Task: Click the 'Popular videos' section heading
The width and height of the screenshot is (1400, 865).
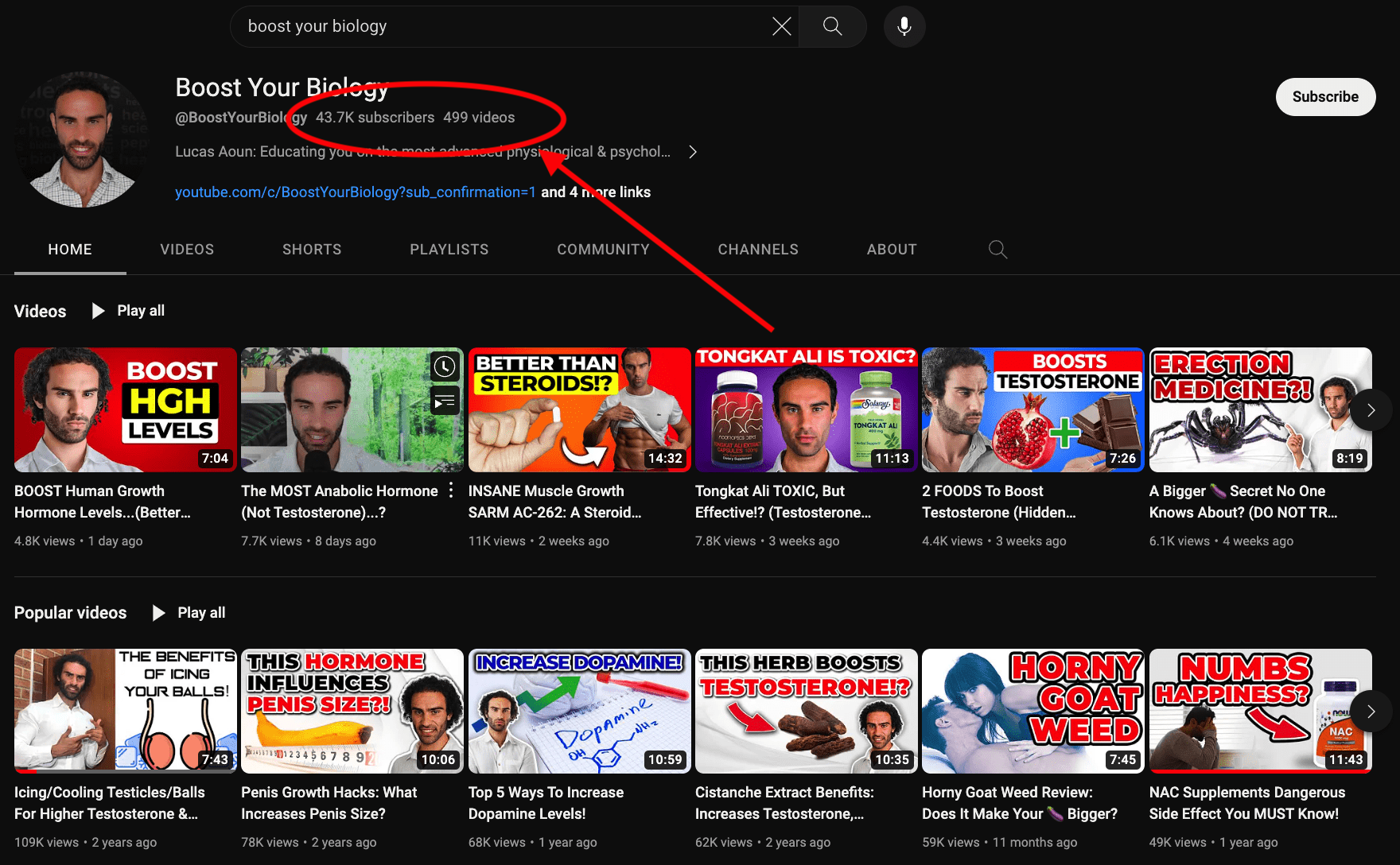Action: pyautogui.click(x=70, y=613)
